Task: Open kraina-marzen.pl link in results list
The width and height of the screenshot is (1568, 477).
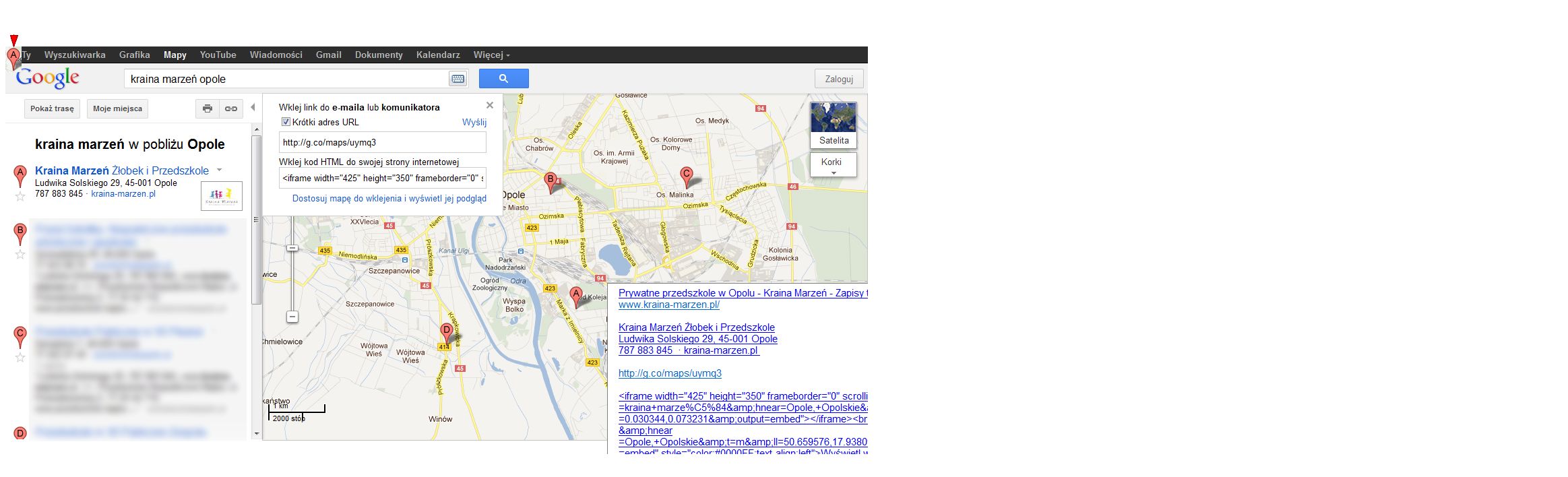Action: tap(123, 194)
